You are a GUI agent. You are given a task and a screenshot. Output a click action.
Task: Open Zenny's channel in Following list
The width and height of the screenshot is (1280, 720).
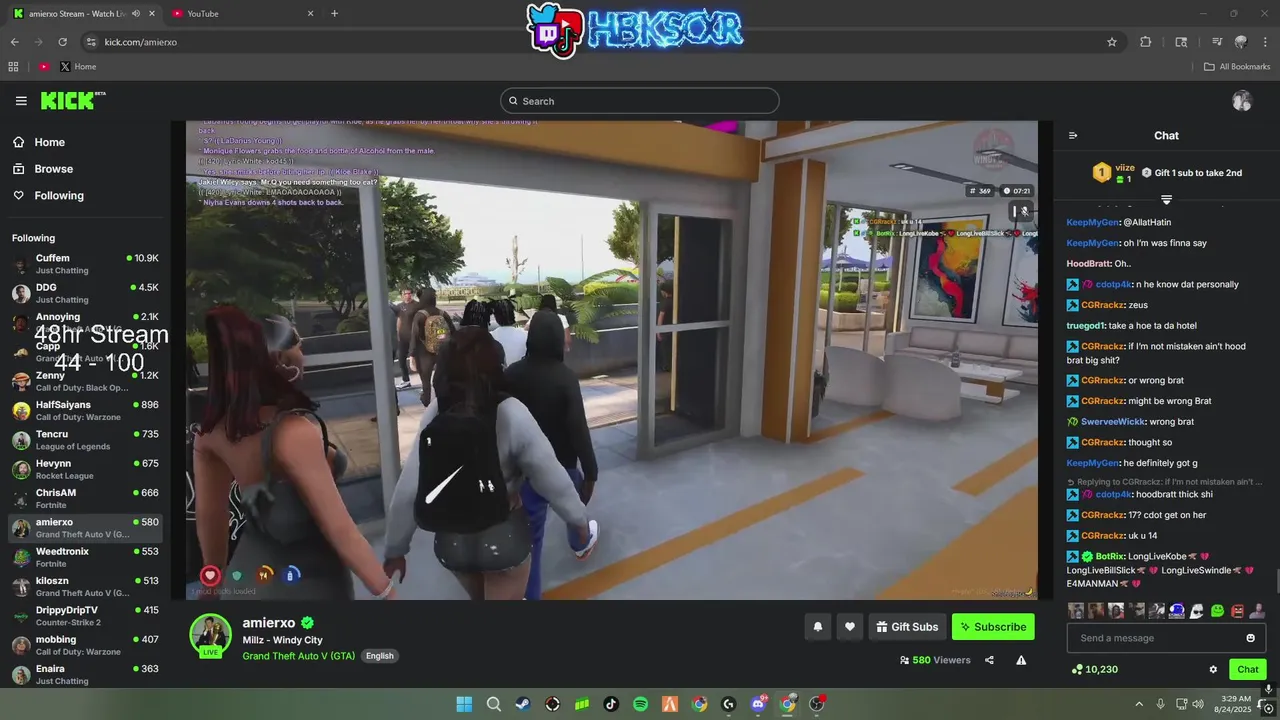click(x=85, y=381)
